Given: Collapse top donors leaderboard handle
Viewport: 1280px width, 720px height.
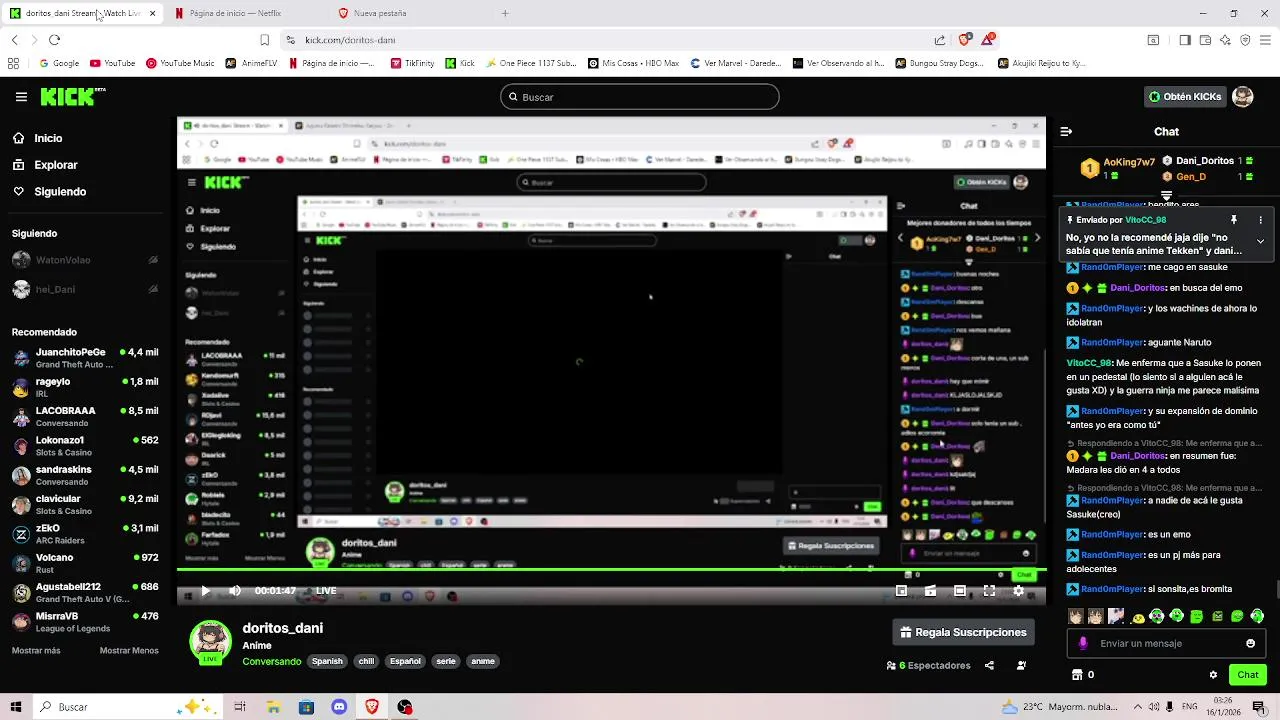Looking at the screenshot, I should click(1166, 196).
